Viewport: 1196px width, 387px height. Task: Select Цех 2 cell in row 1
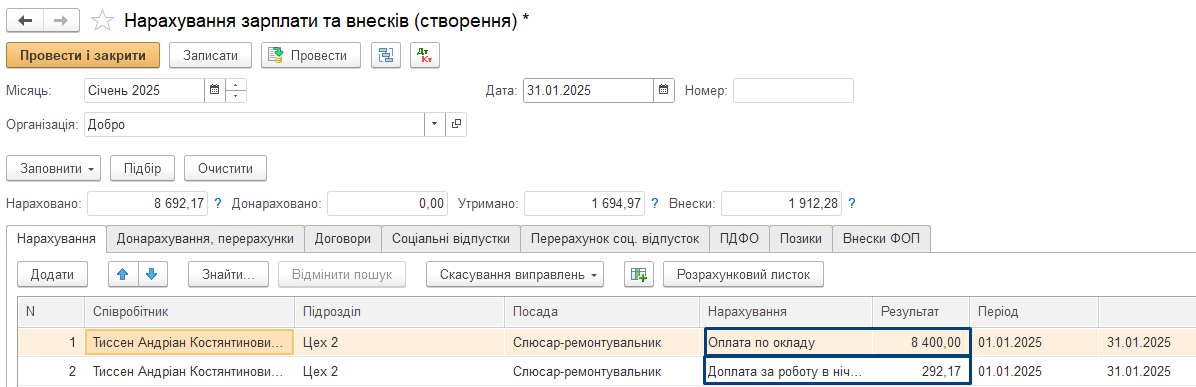(399, 342)
